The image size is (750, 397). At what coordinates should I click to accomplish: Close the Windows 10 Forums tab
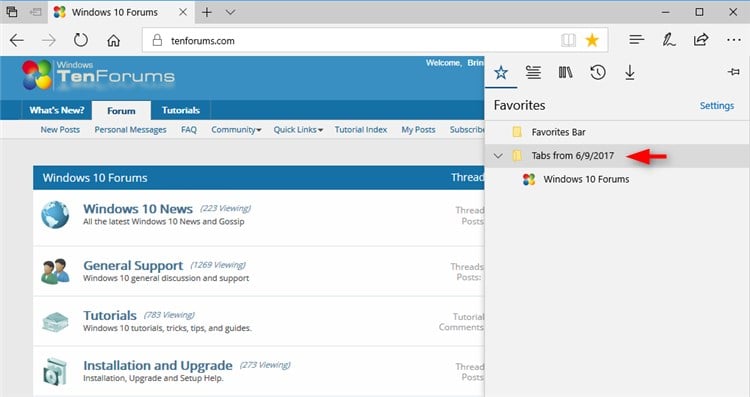point(183,12)
